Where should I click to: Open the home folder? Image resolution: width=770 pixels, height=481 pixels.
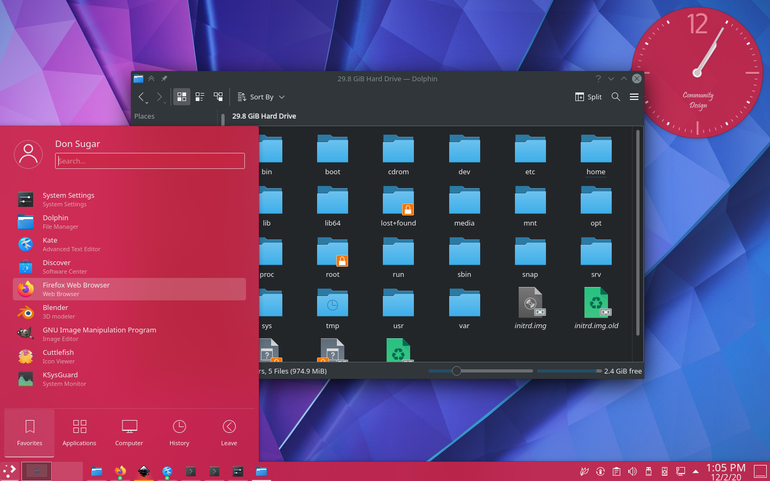click(x=596, y=154)
